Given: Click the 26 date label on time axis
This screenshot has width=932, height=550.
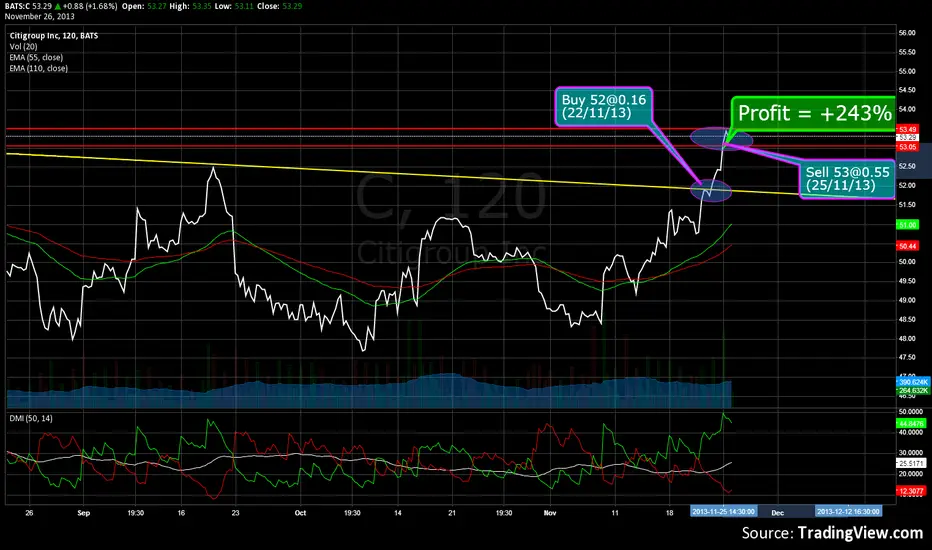Looking at the screenshot, I should pos(30,513).
